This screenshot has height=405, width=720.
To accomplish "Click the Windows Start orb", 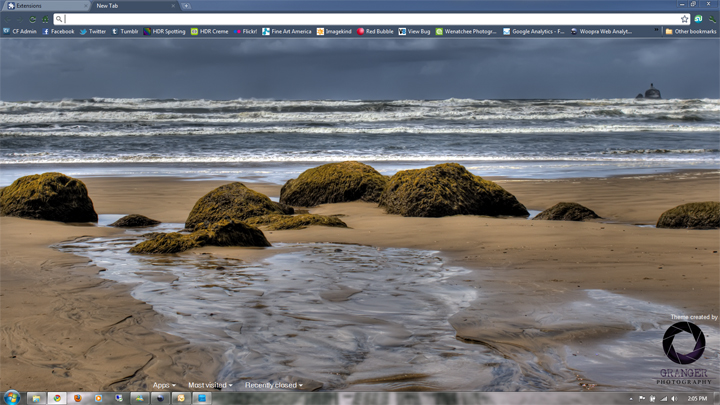I will (x=11, y=397).
